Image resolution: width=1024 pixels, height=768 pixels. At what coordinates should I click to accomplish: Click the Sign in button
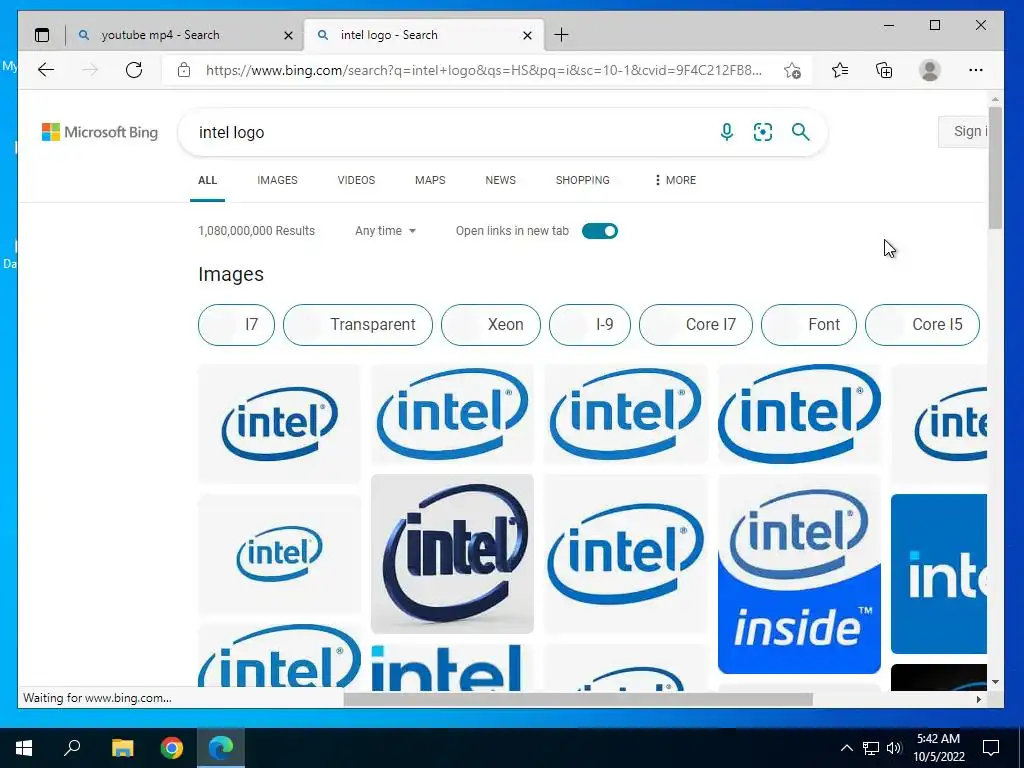tap(963, 132)
